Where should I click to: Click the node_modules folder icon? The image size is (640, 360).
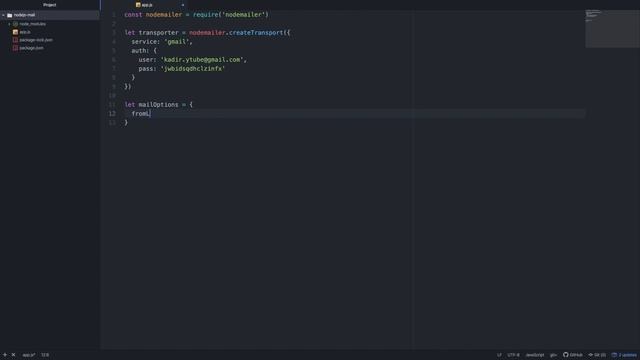click(16, 24)
